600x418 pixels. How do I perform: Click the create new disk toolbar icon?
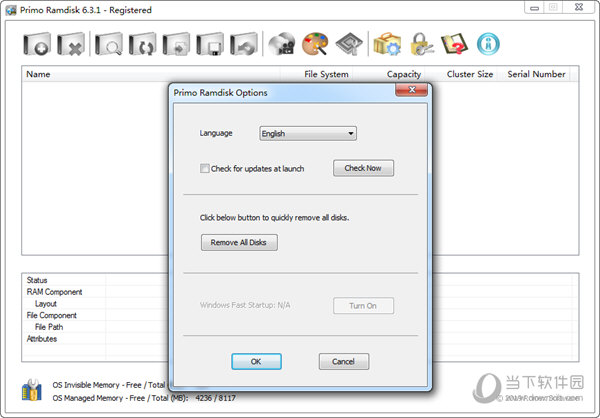37,44
